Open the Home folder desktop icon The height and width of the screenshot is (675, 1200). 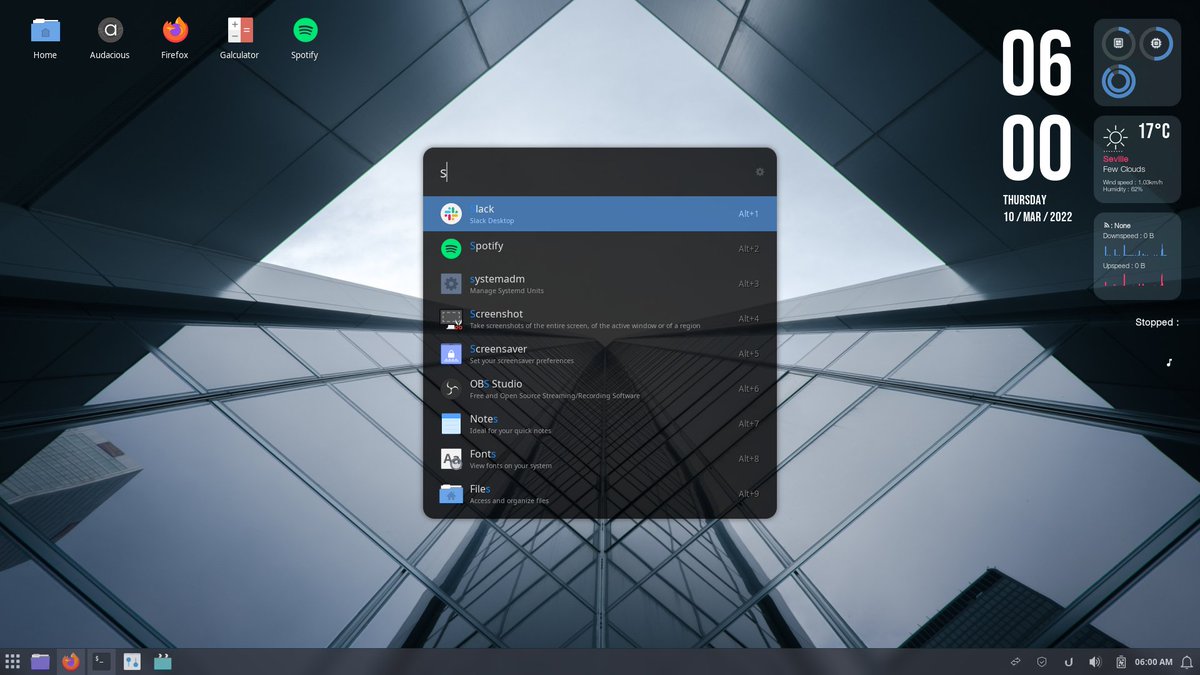pyautogui.click(x=45, y=38)
